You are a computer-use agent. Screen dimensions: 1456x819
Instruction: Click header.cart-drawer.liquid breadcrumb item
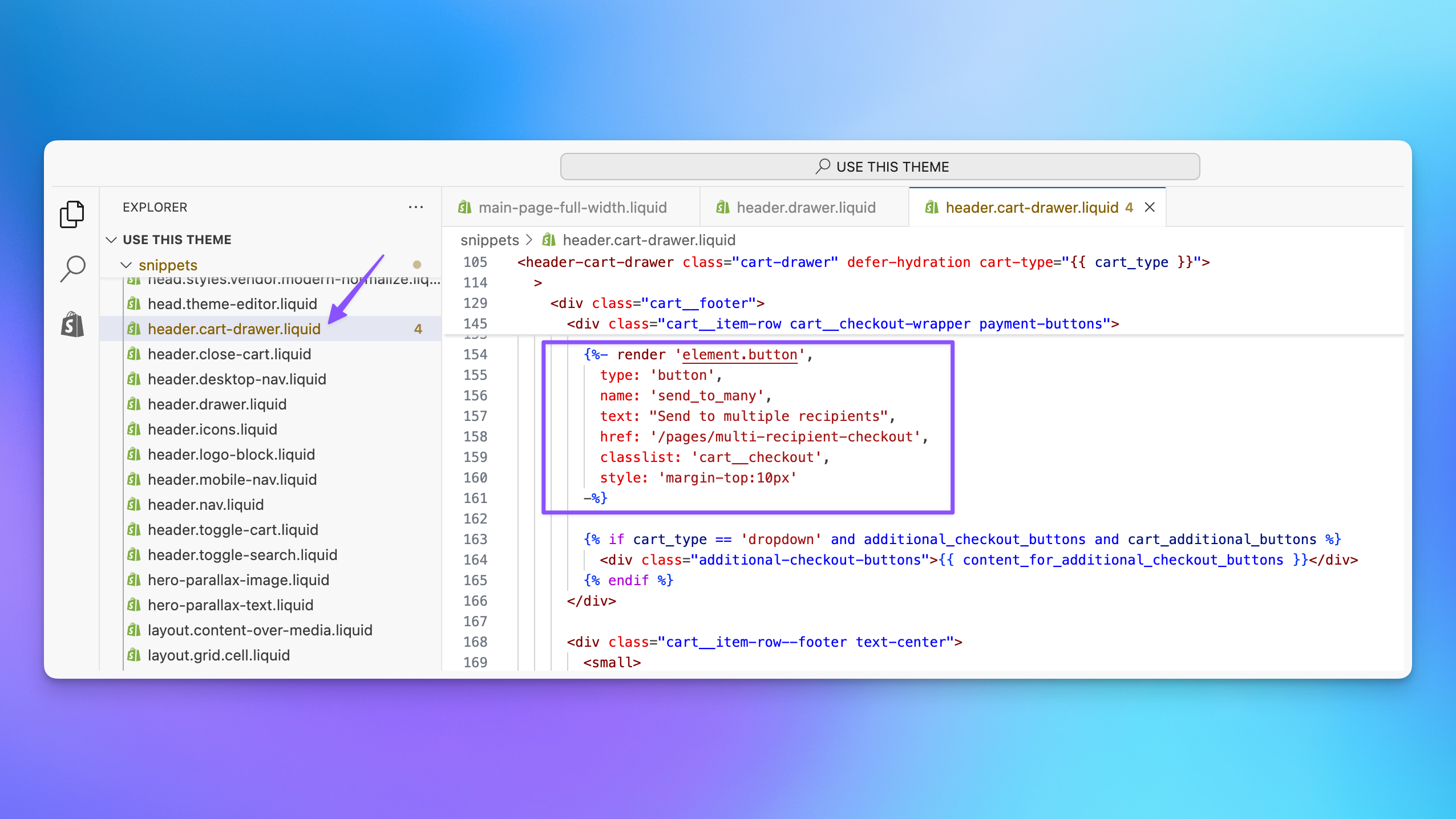pos(649,240)
